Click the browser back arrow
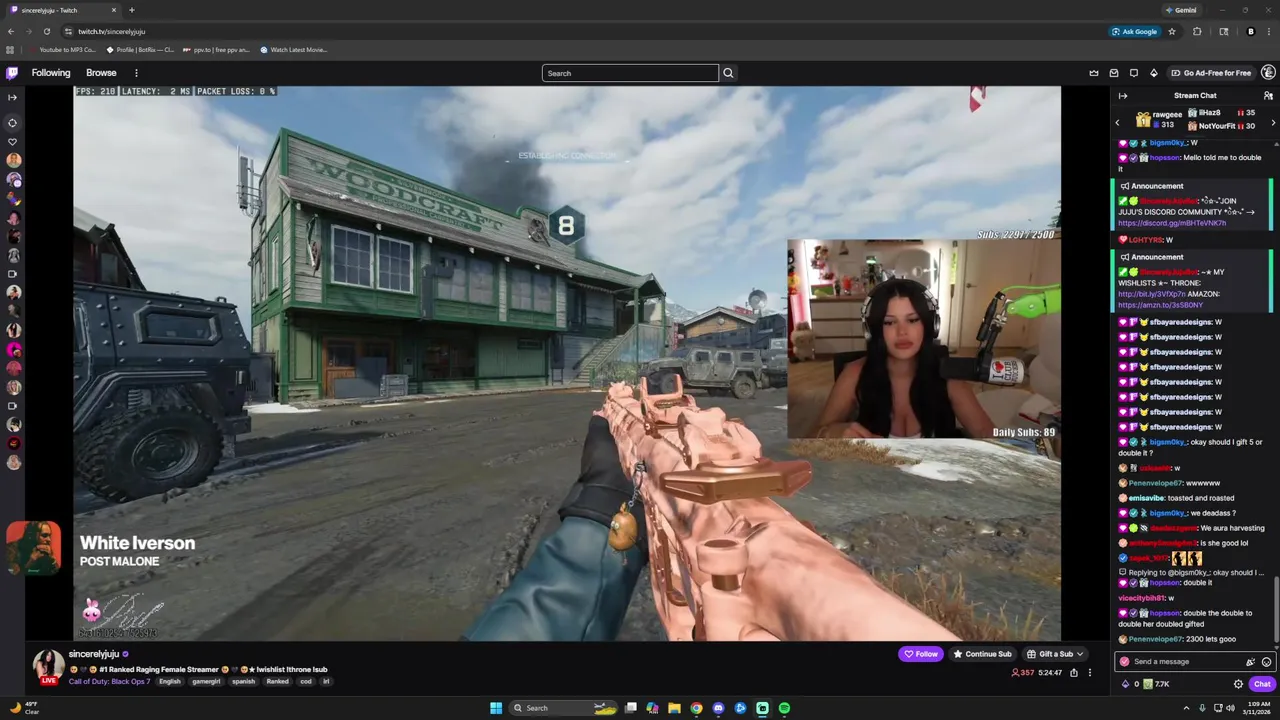Screen dimensions: 1280x720 click(x=10, y=31)
